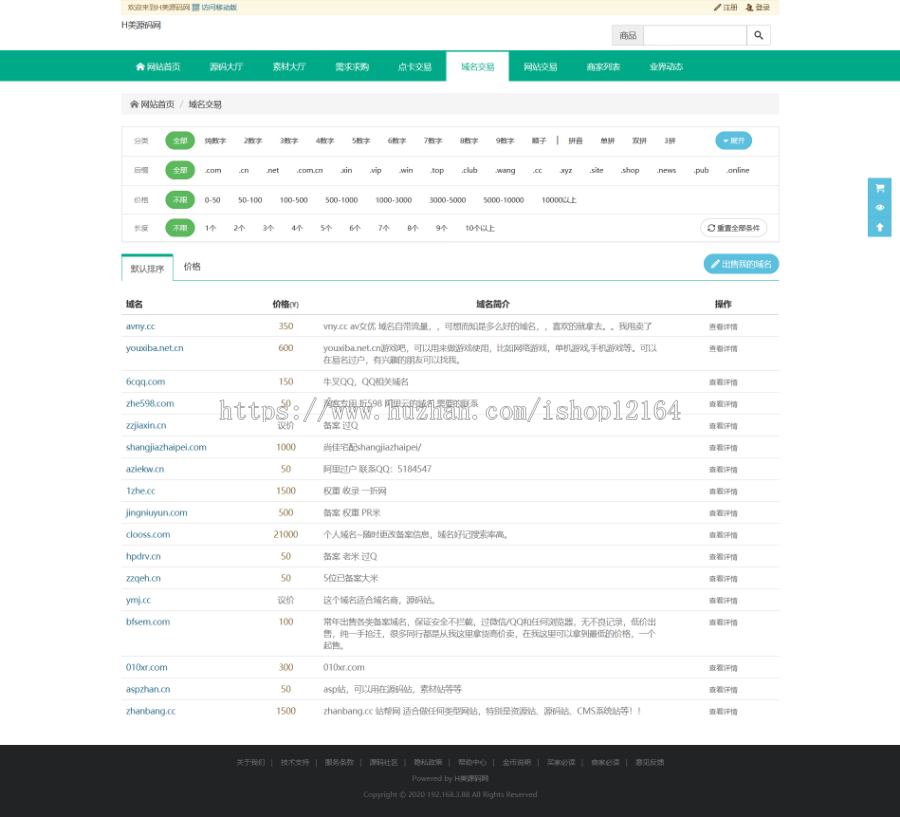Screen dimensions: 900x817
Task: Open 关于我们 footer link
Action: [250, 762]
